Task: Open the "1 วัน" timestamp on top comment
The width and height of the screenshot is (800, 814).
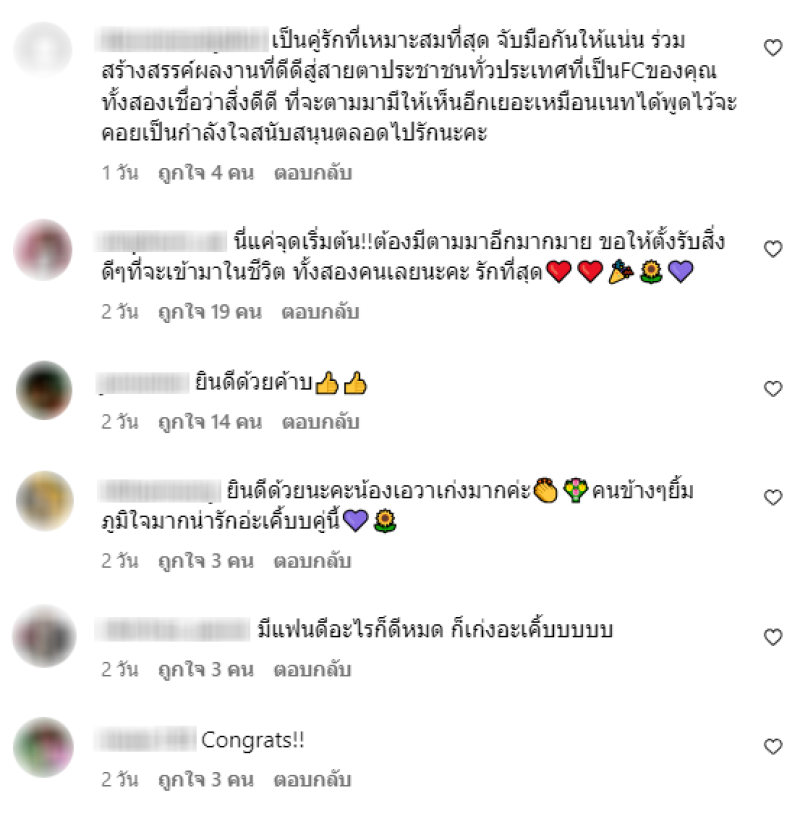Action: click(x=120, y=173)
